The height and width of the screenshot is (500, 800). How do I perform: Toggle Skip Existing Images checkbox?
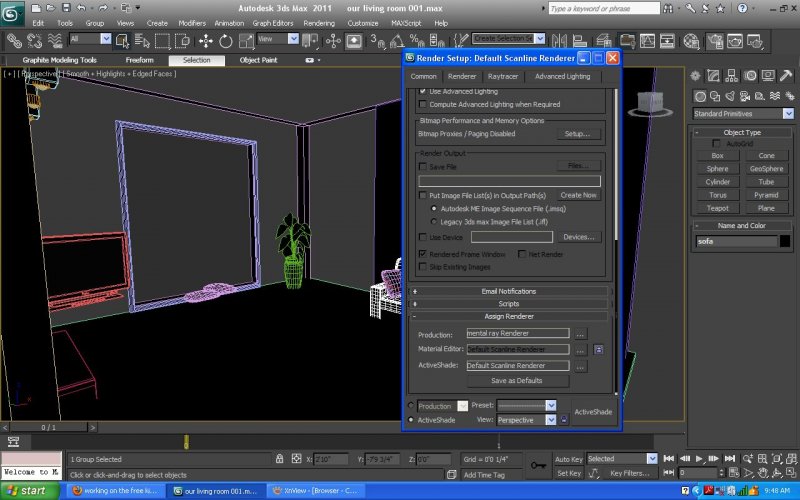pos(422,267)
